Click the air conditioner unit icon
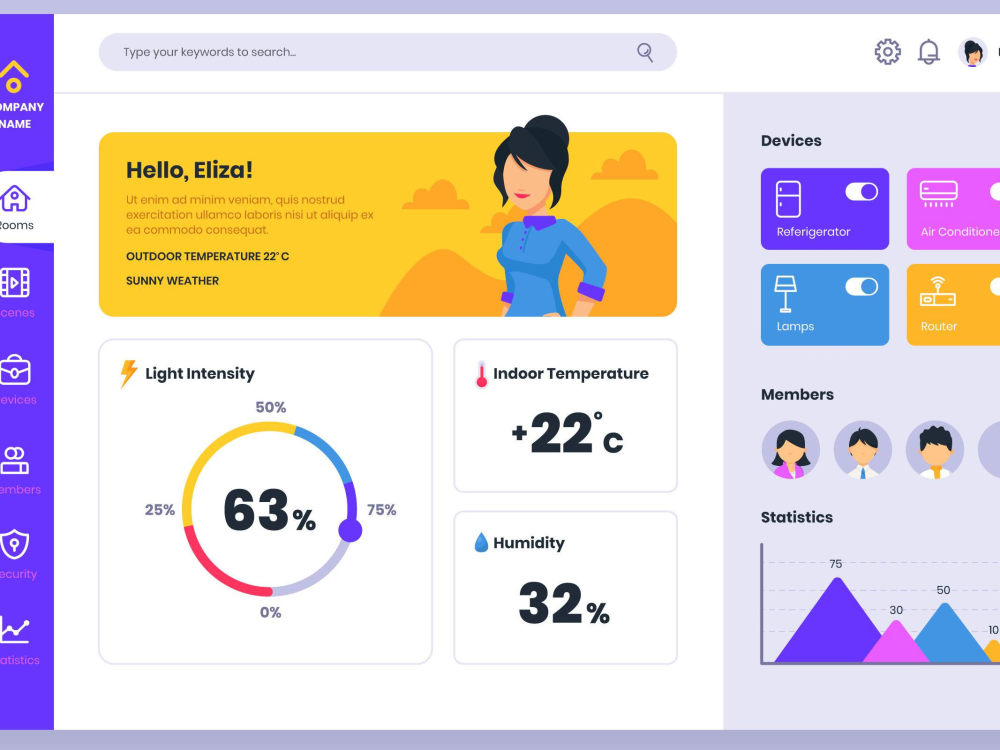The width and height of the screenshot is (1000, 750). click(x=939, y=194)
